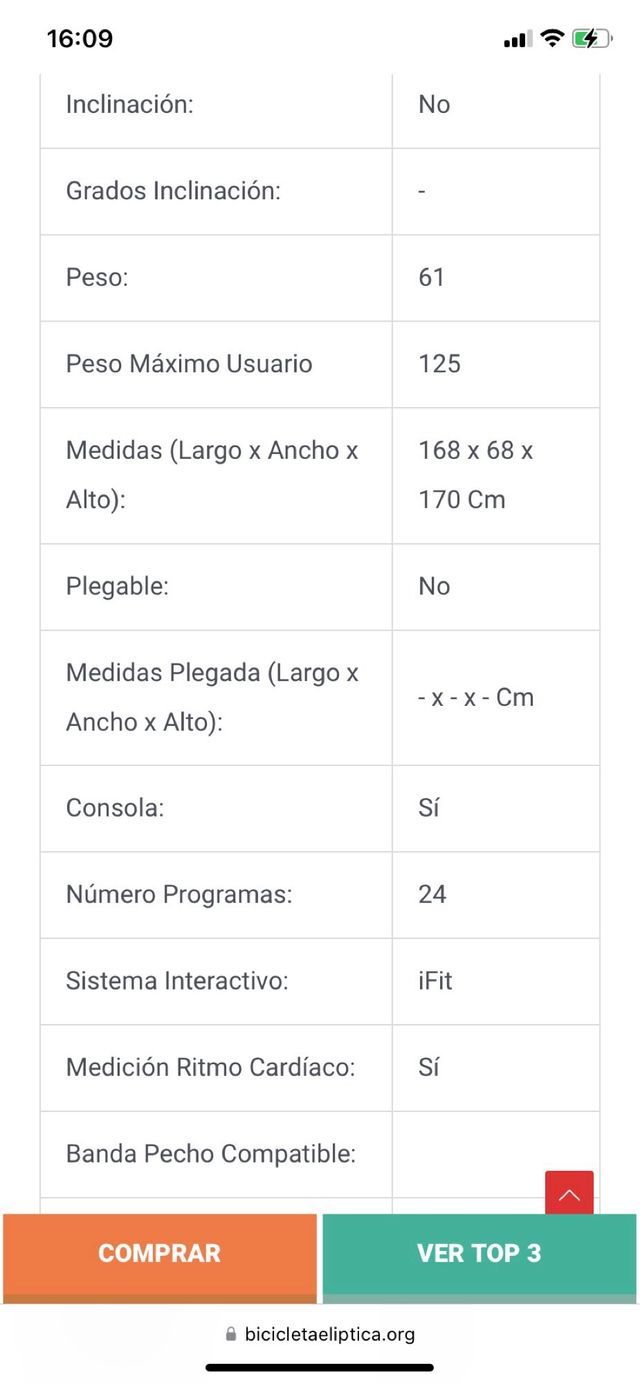This screenshot has height=1384, width=640.
Task: Tap the Banda Pecho Compatible row
Action: coord(320,1154)
